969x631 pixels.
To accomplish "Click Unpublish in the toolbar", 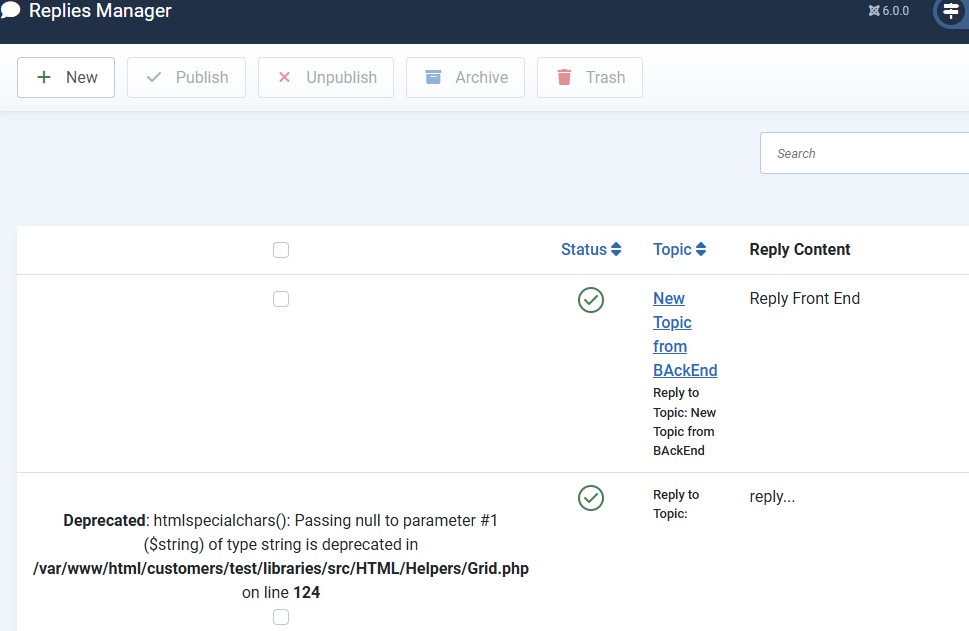I will coord(326,77).
